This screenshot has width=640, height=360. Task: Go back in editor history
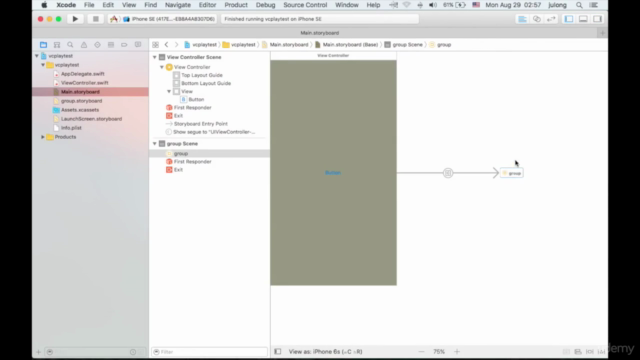click(167, 44)
